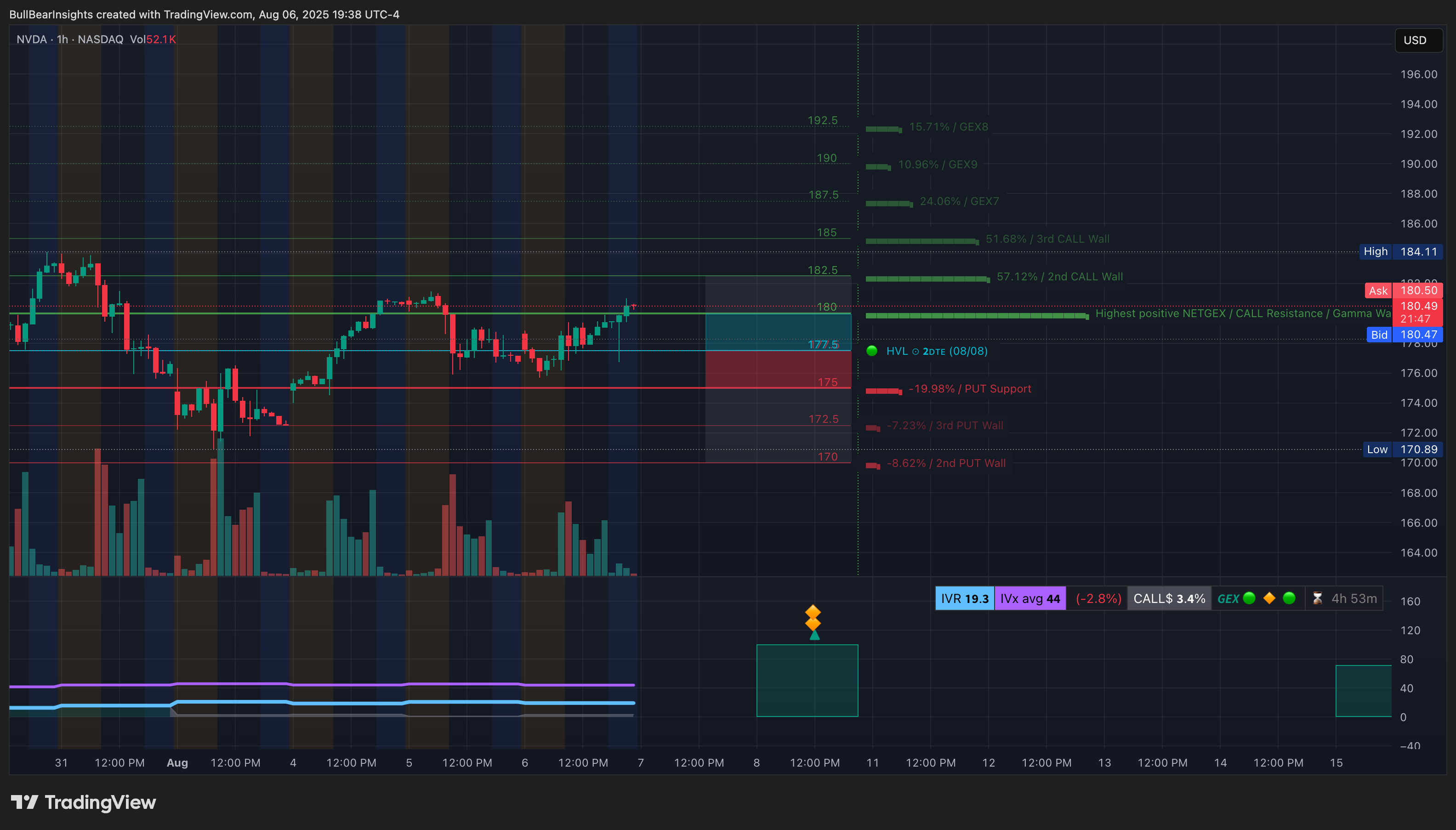Click the CALL$ 3.4% badge
This screenshot has width=1456, height=830.
1169,598
